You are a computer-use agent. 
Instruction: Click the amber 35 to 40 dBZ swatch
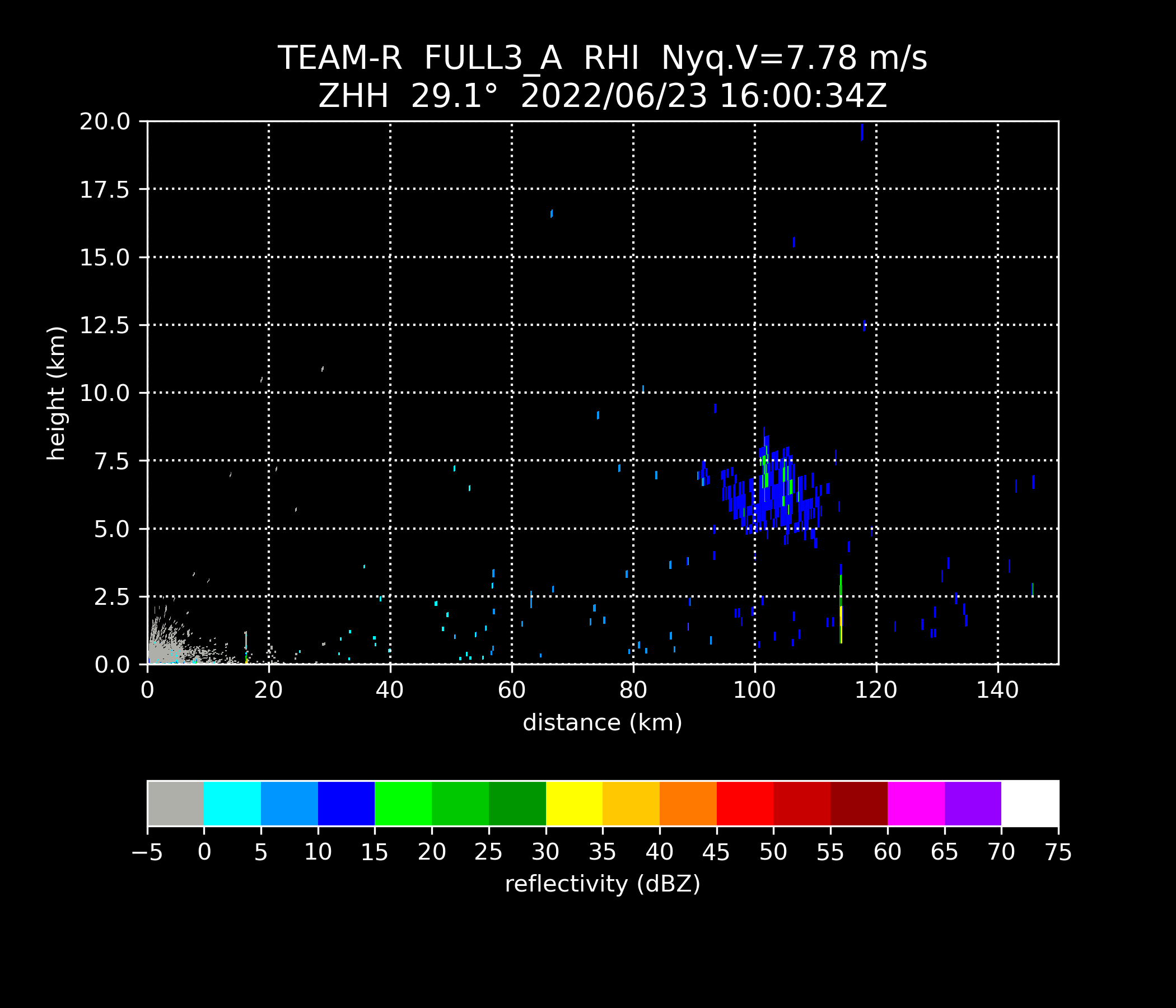(631, 803)
